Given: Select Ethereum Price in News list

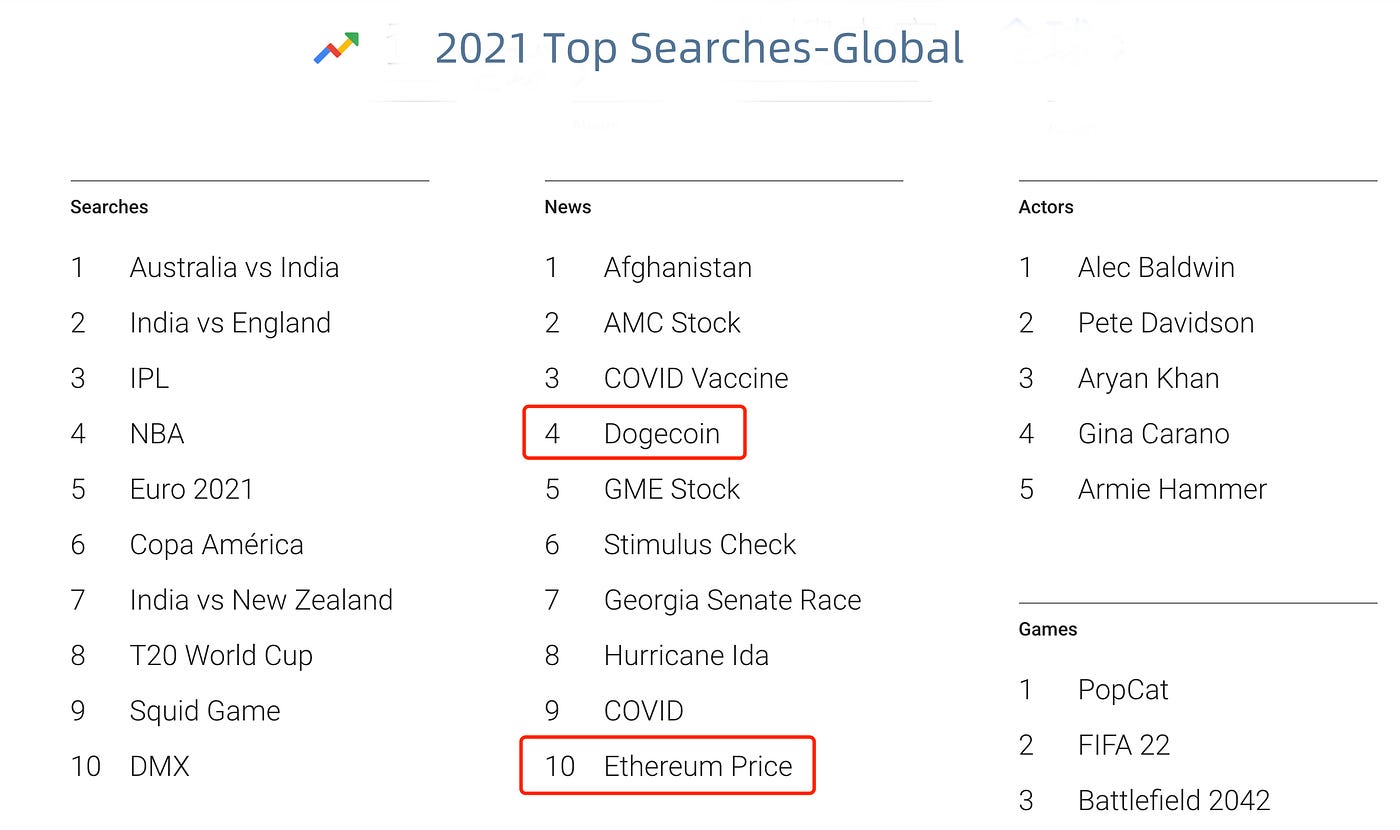Looking at the screenshot, I should pyautogui.click(x=698, y=766).
